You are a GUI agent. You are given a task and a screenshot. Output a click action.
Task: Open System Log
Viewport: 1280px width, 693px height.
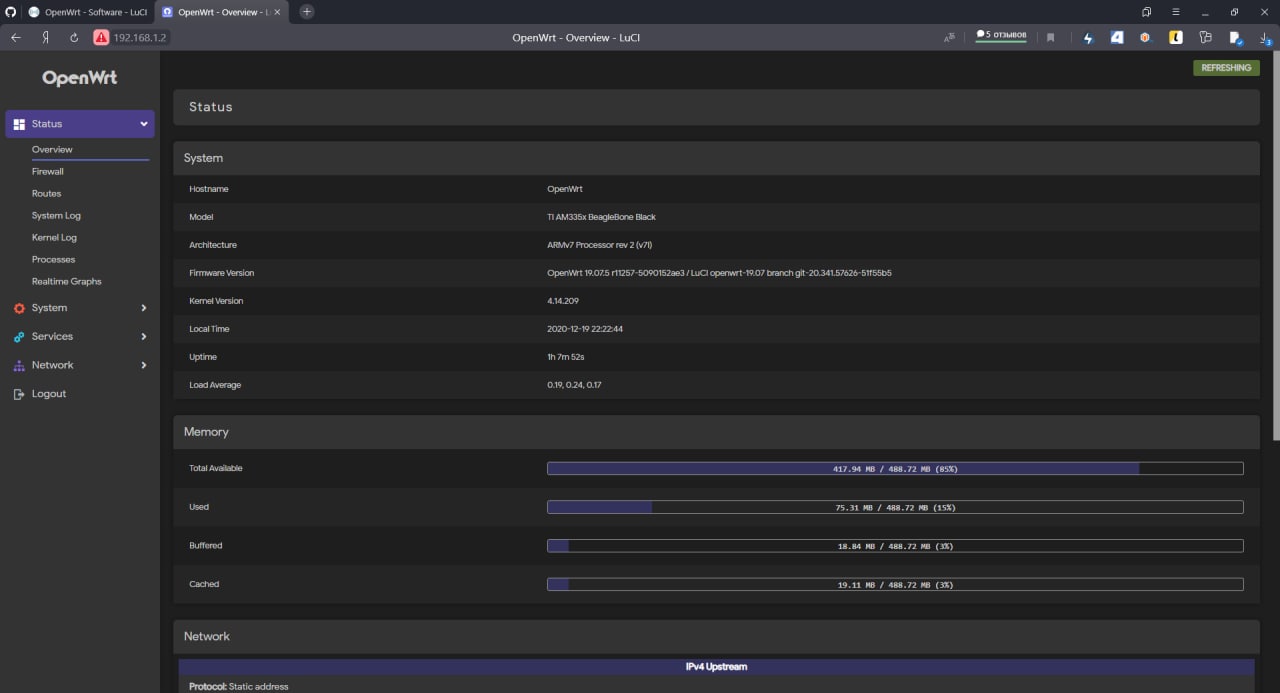[56, 215]
